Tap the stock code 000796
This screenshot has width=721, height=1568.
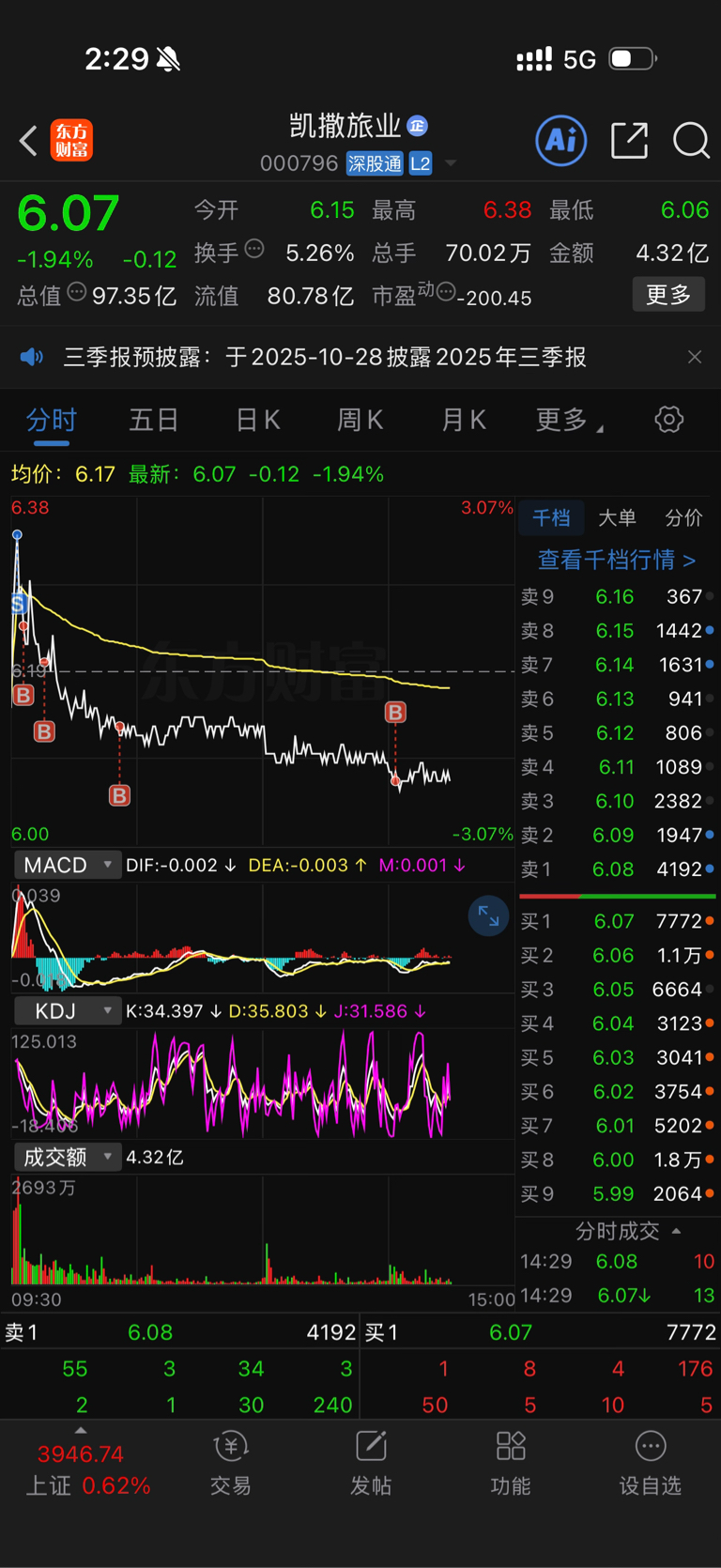pos(299,163)
